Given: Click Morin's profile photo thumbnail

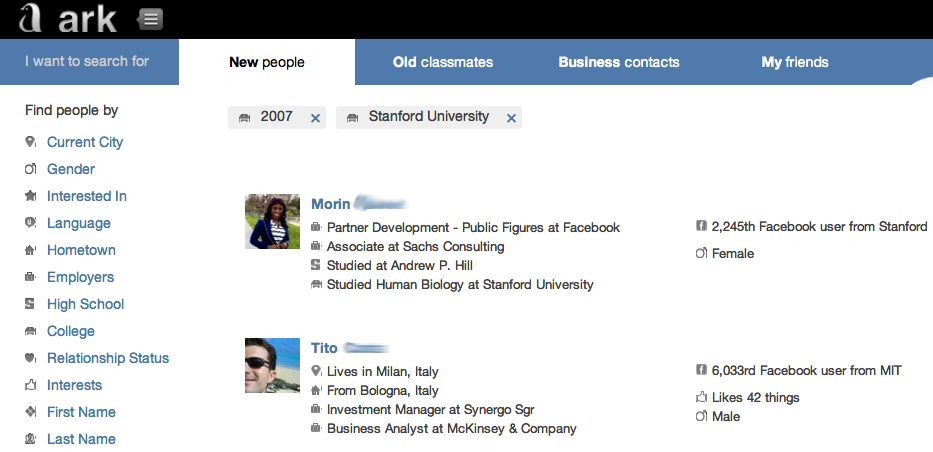Looking at the screenshot, I should (272, 221).
